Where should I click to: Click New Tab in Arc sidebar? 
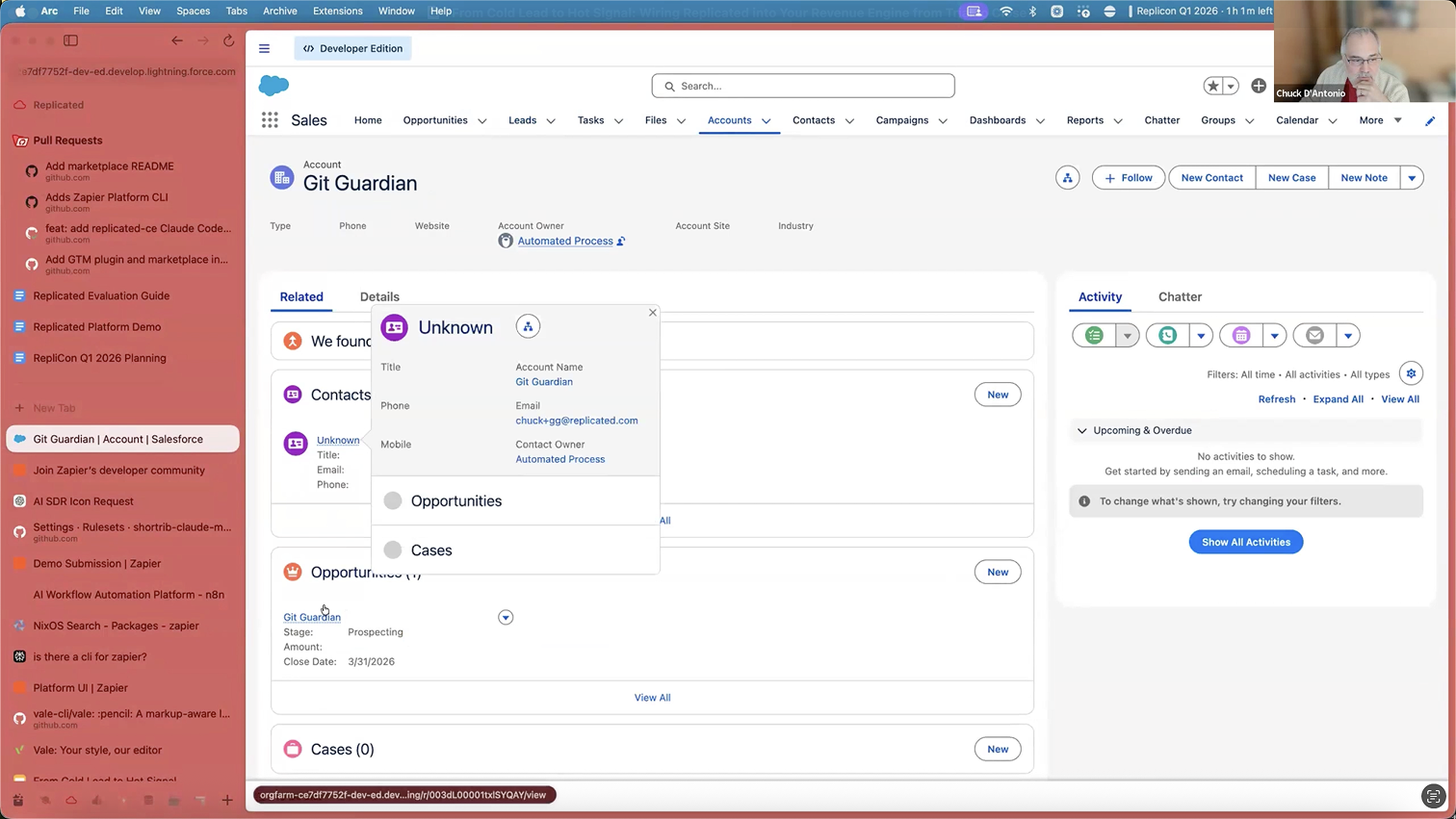(54, 408)
